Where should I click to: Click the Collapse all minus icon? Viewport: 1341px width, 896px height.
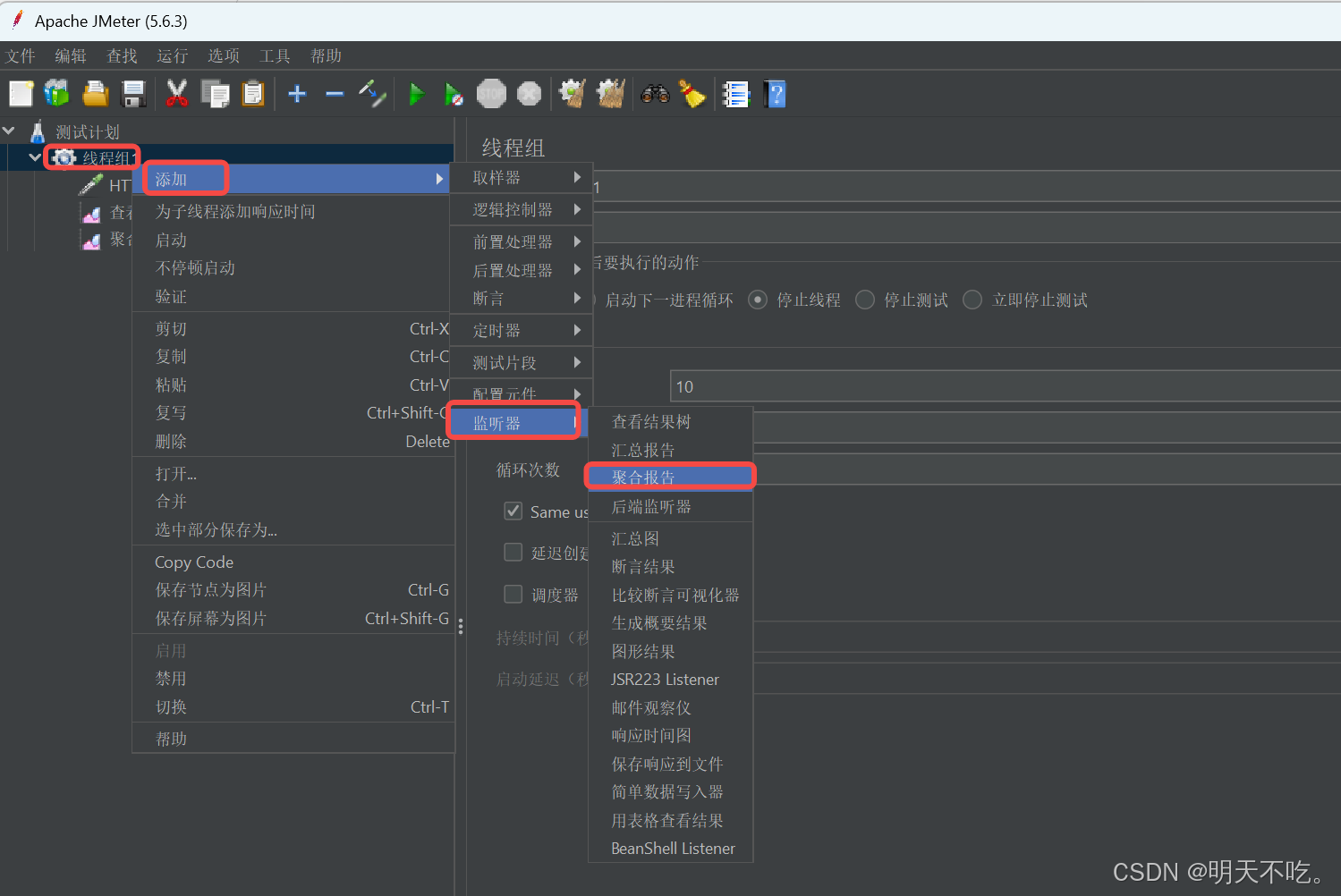[x=335, y=93]
